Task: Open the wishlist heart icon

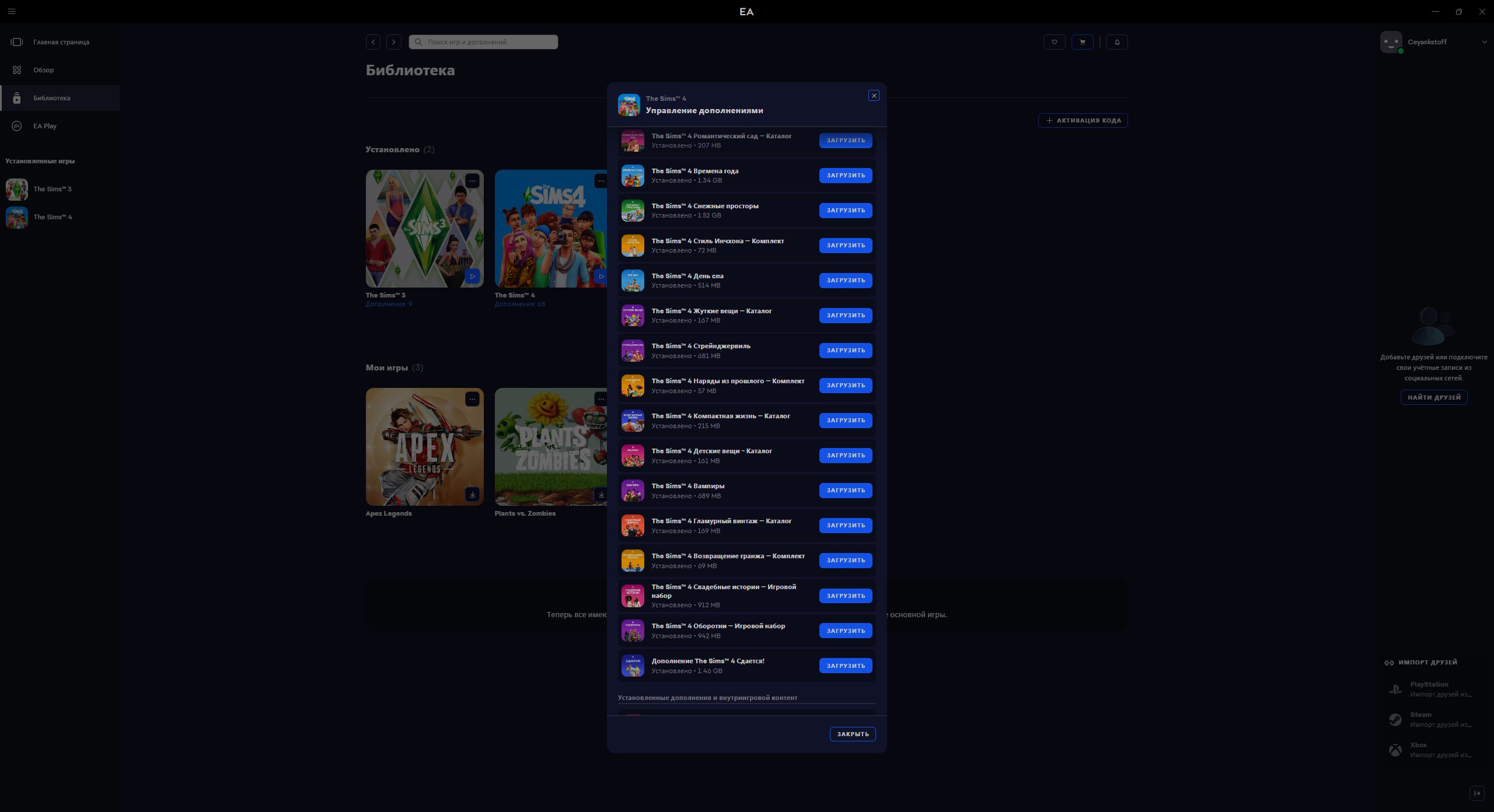Action: pos(1054,42)
